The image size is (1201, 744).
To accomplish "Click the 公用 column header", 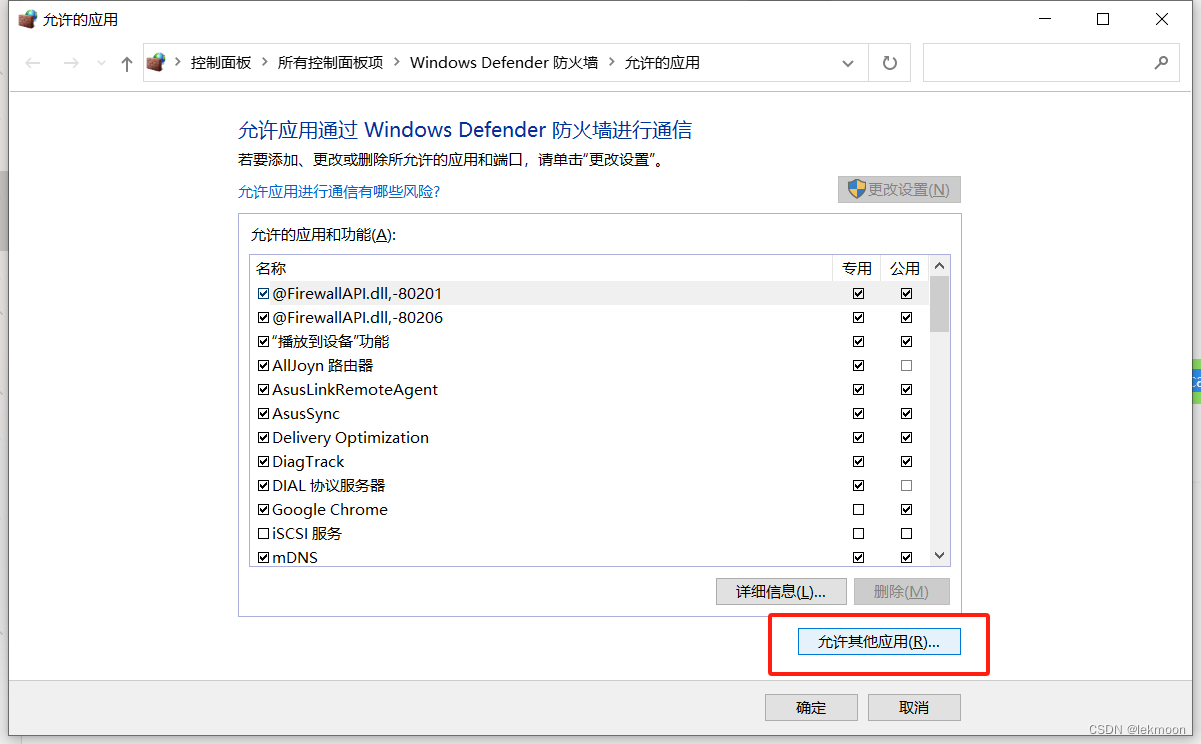I will (x=905, y=268).
